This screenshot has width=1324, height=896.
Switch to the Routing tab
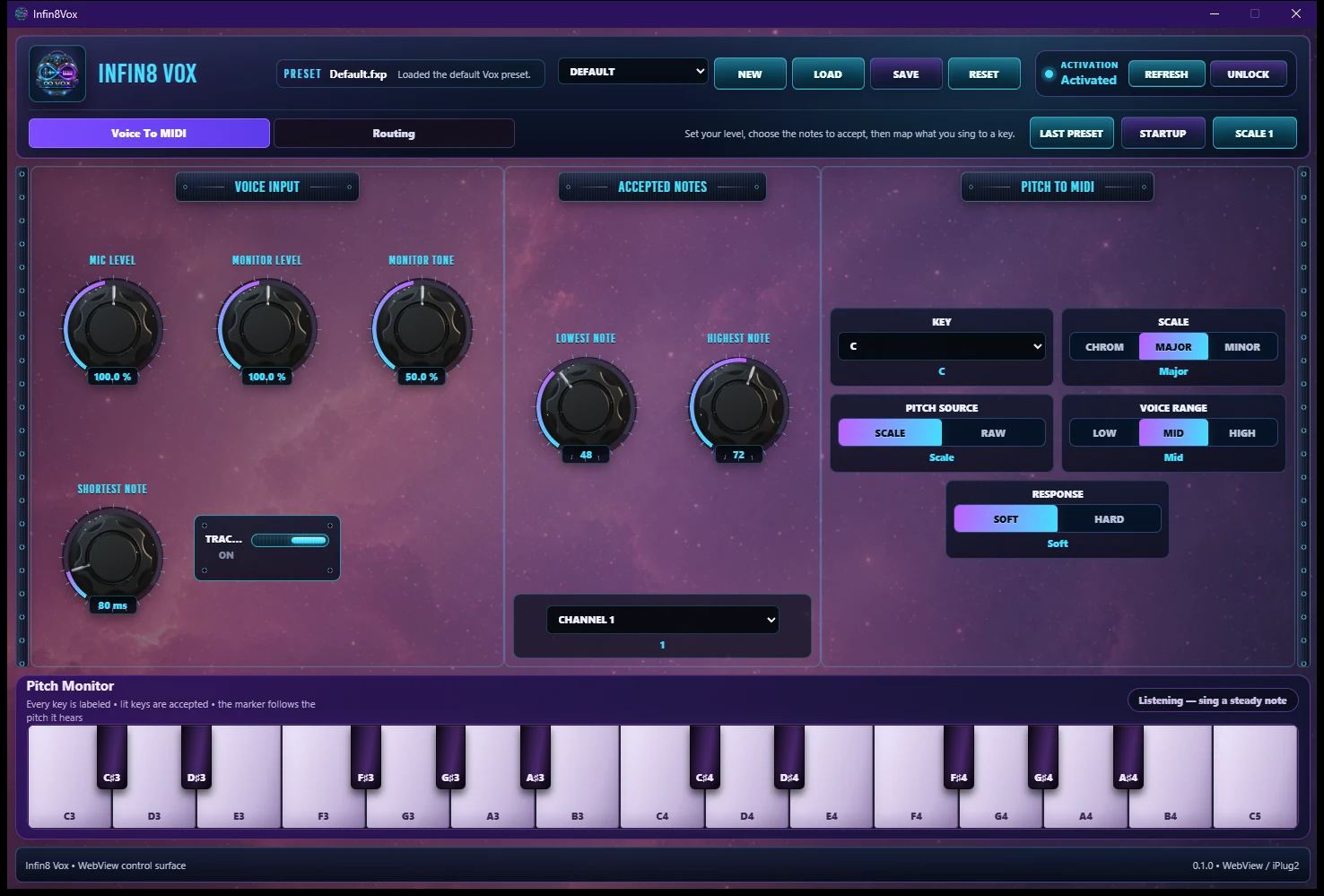[x=394, y=133]
